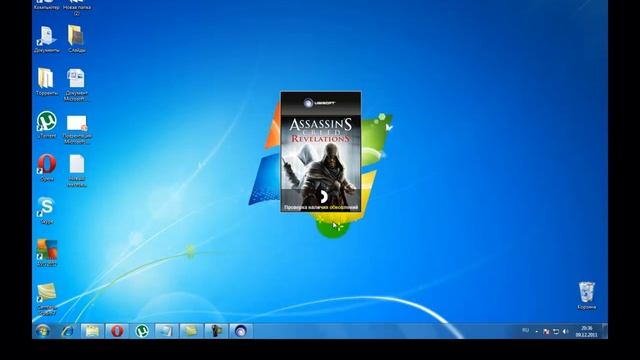Open the taskbar clock and date

click(587, 331)
